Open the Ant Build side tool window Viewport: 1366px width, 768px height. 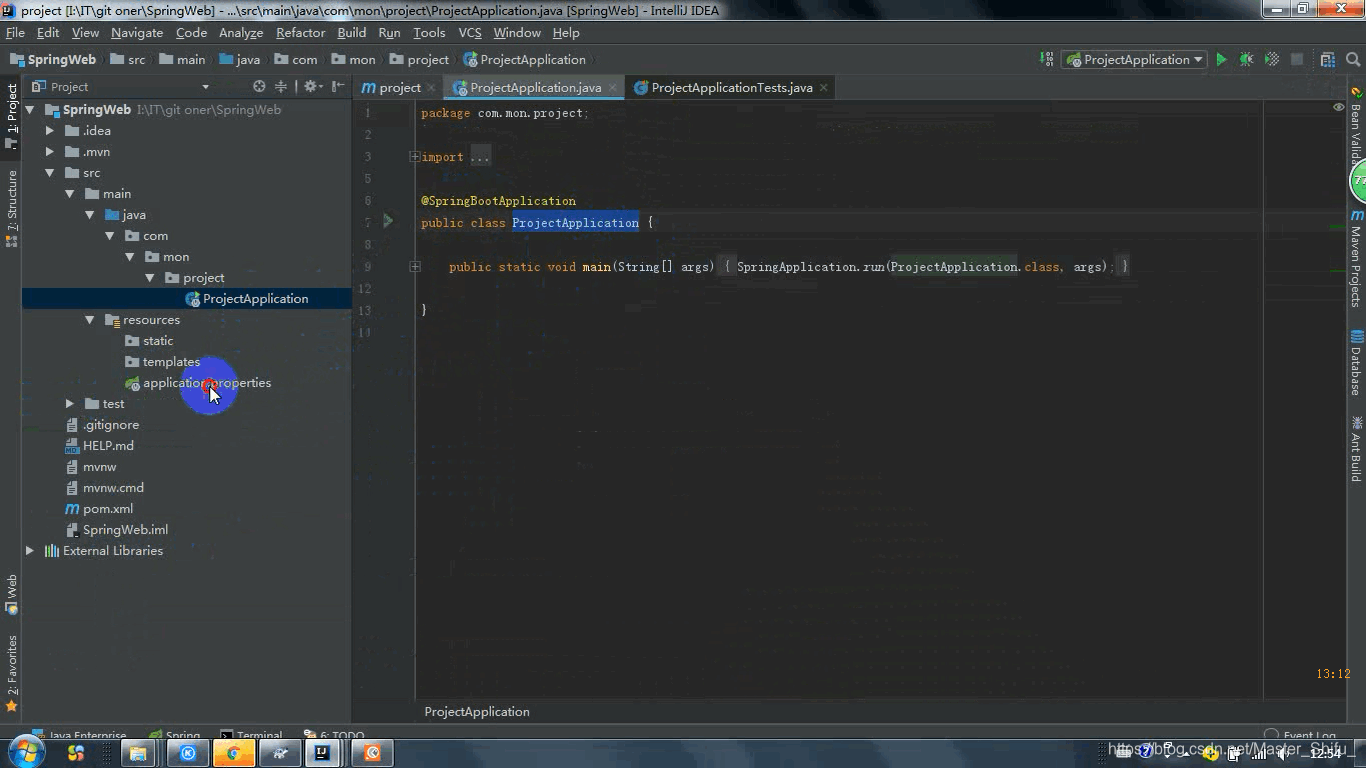(1357, 448)
